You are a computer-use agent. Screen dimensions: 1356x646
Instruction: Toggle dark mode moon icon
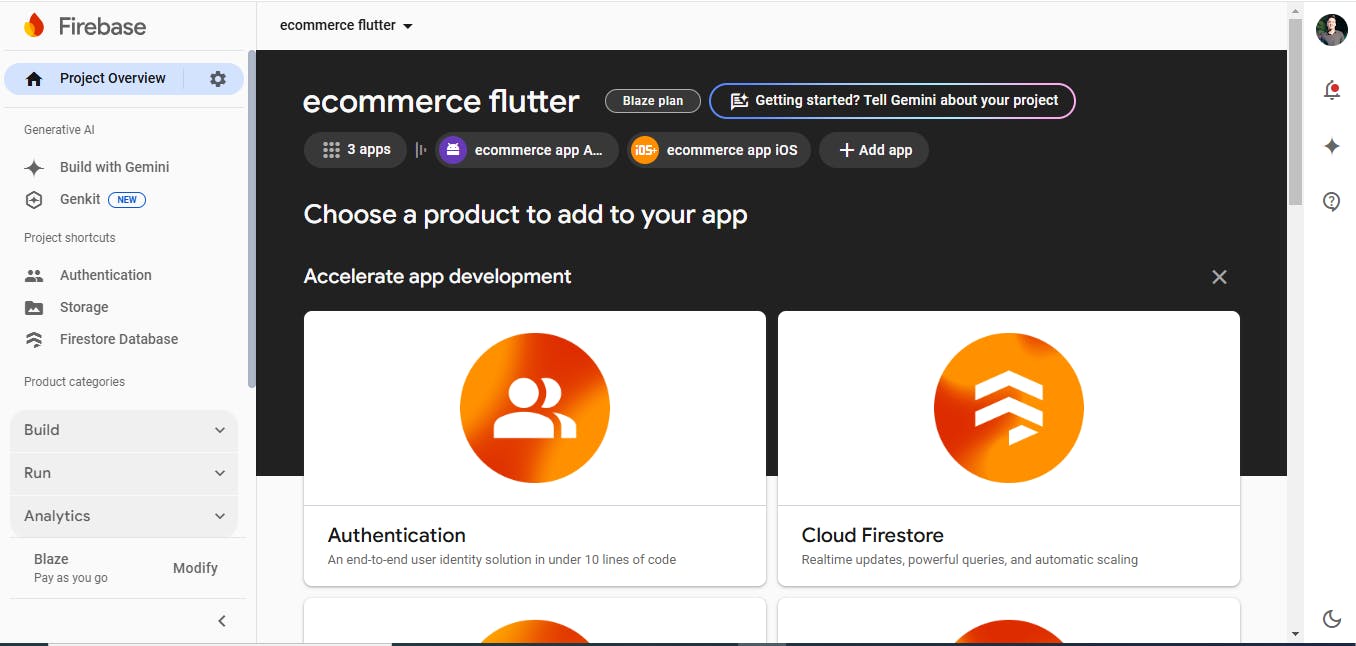pyautogui.click(x=1331, y=619)
